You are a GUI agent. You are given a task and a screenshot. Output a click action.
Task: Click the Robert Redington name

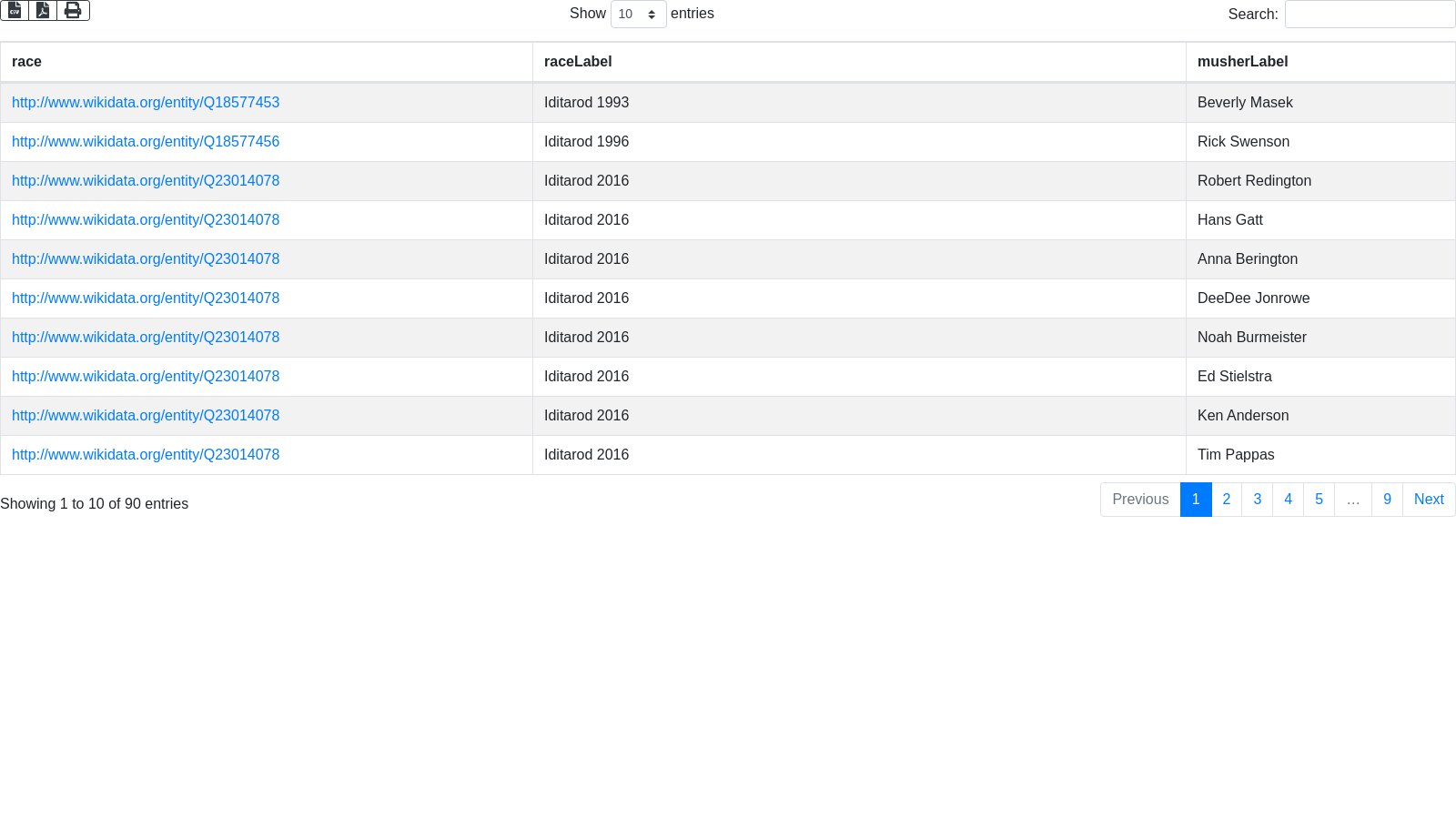tap(1254, 181)
